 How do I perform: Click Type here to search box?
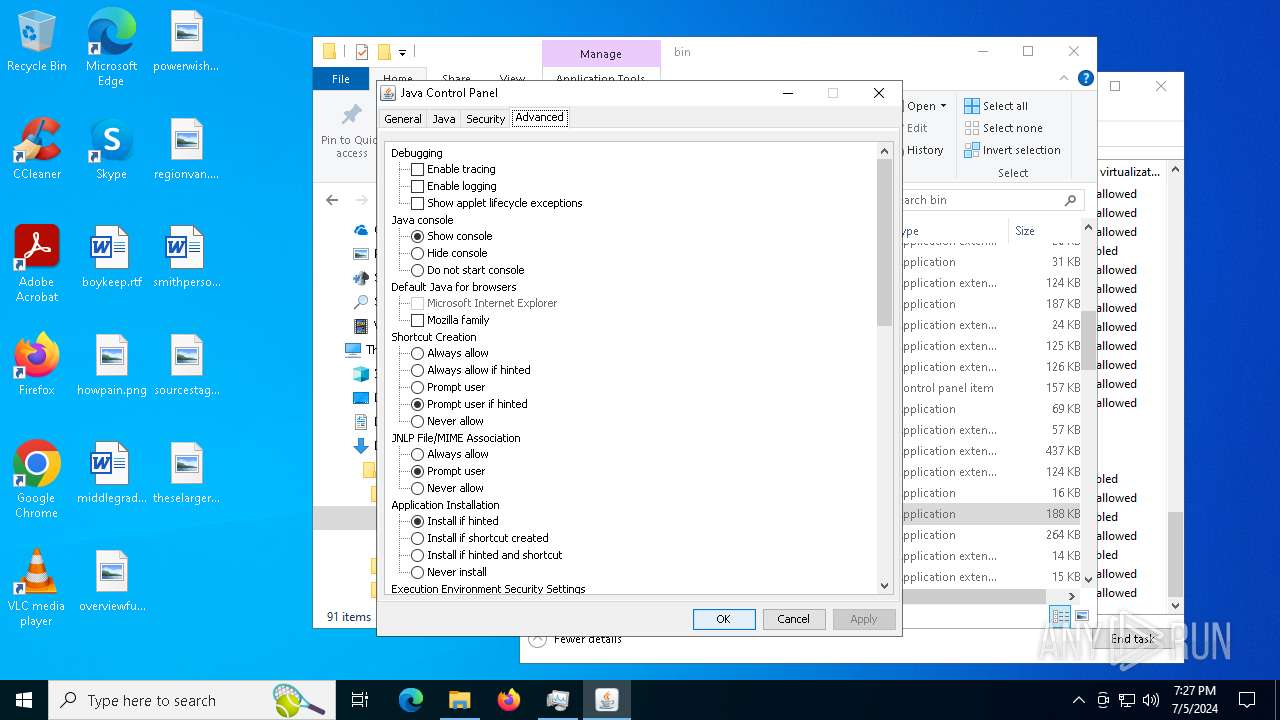pyautogui.click(x=192, y=700)
